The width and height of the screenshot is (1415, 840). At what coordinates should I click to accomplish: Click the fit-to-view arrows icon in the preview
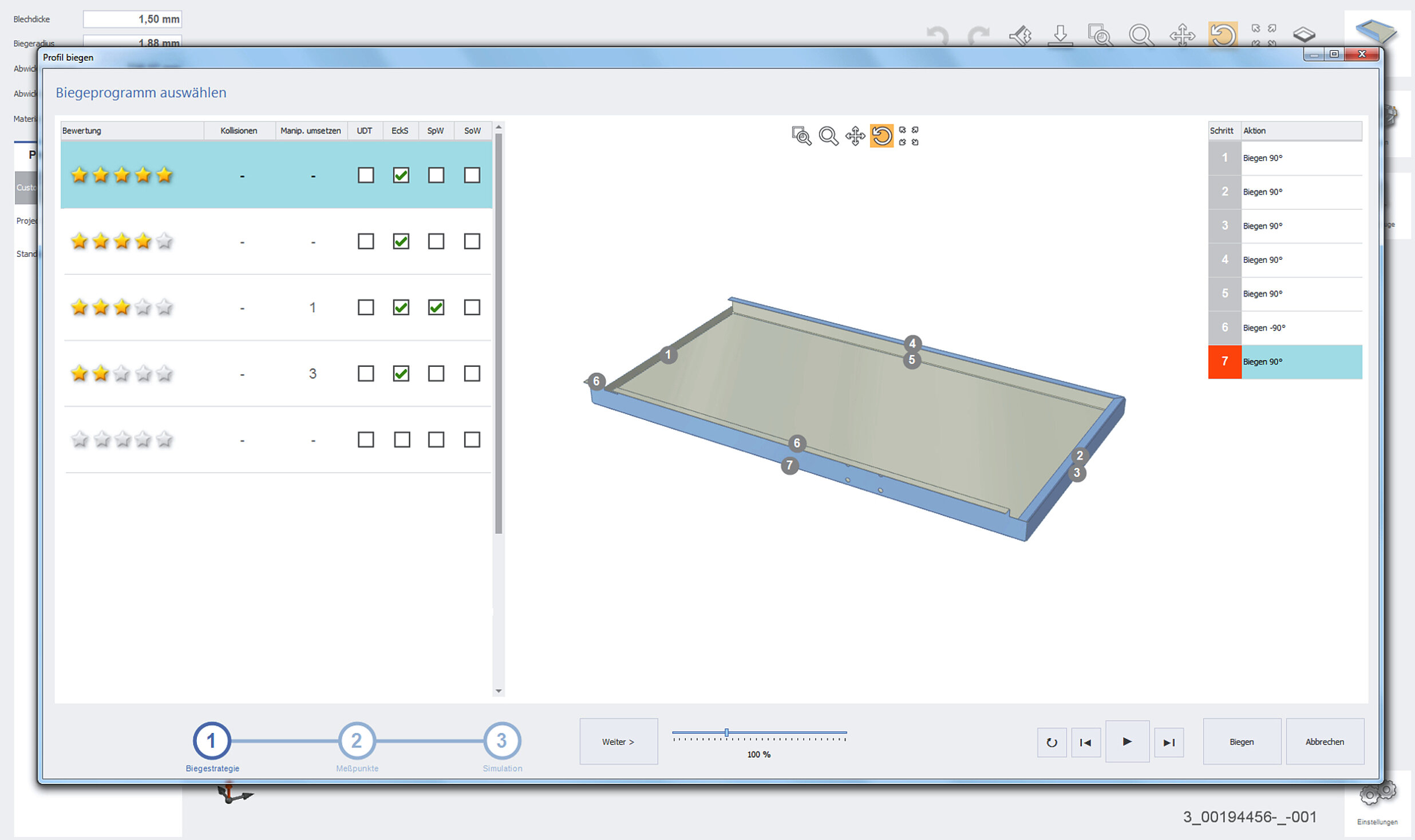point(908,136)
